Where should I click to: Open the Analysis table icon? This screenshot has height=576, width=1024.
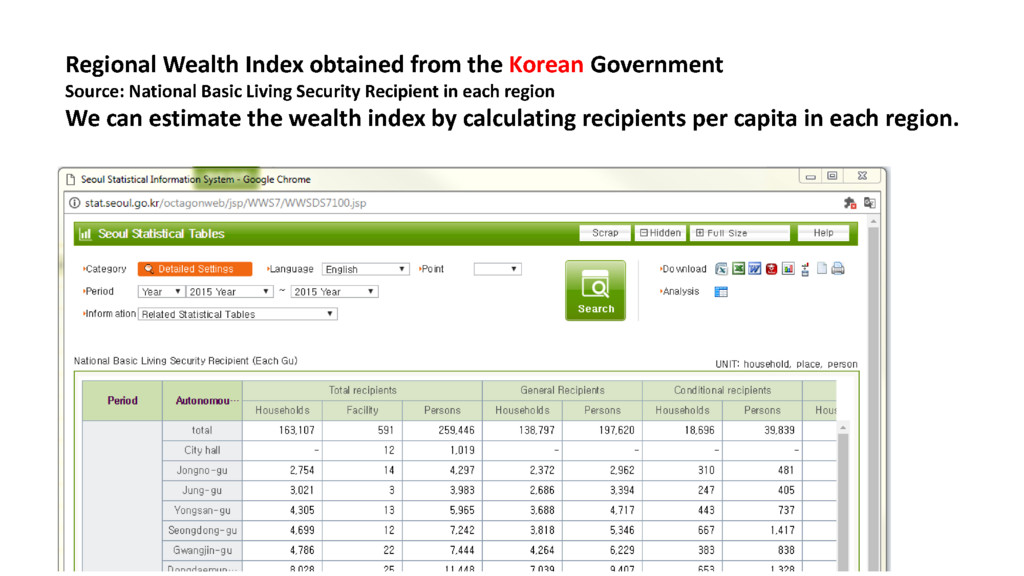pos(721,292)
